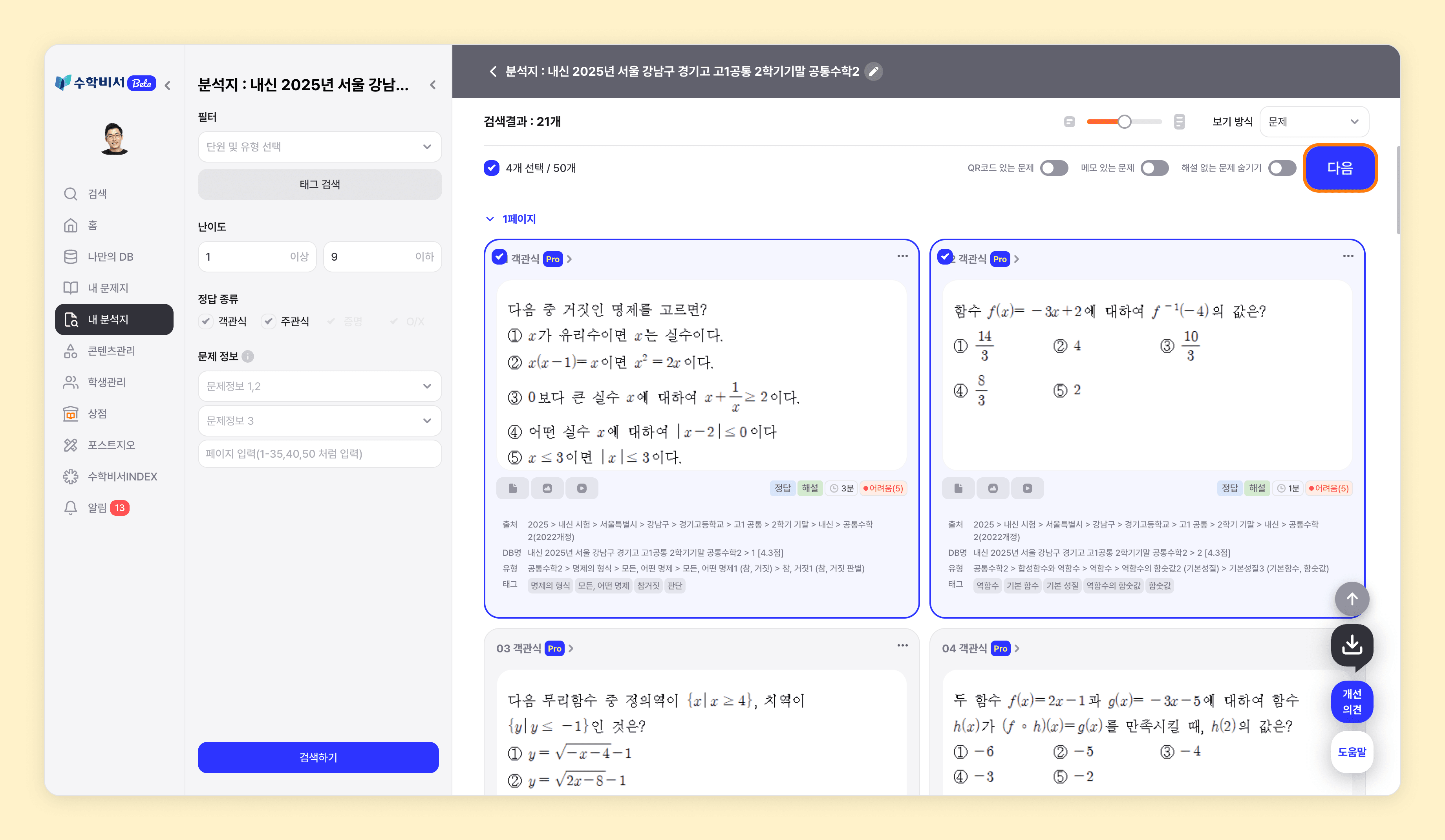The image size is (1445, 840).
Task: Expand problem 2 객관식 Pro chevron
Action: coord(1017,259)
